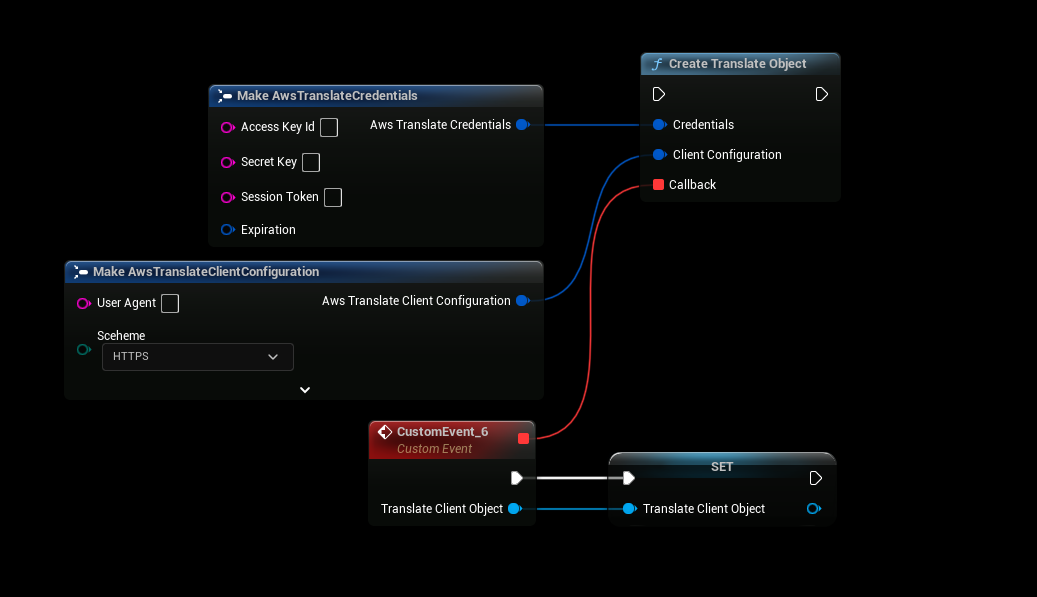Click the SET node output execution pin

pos(816,478)
